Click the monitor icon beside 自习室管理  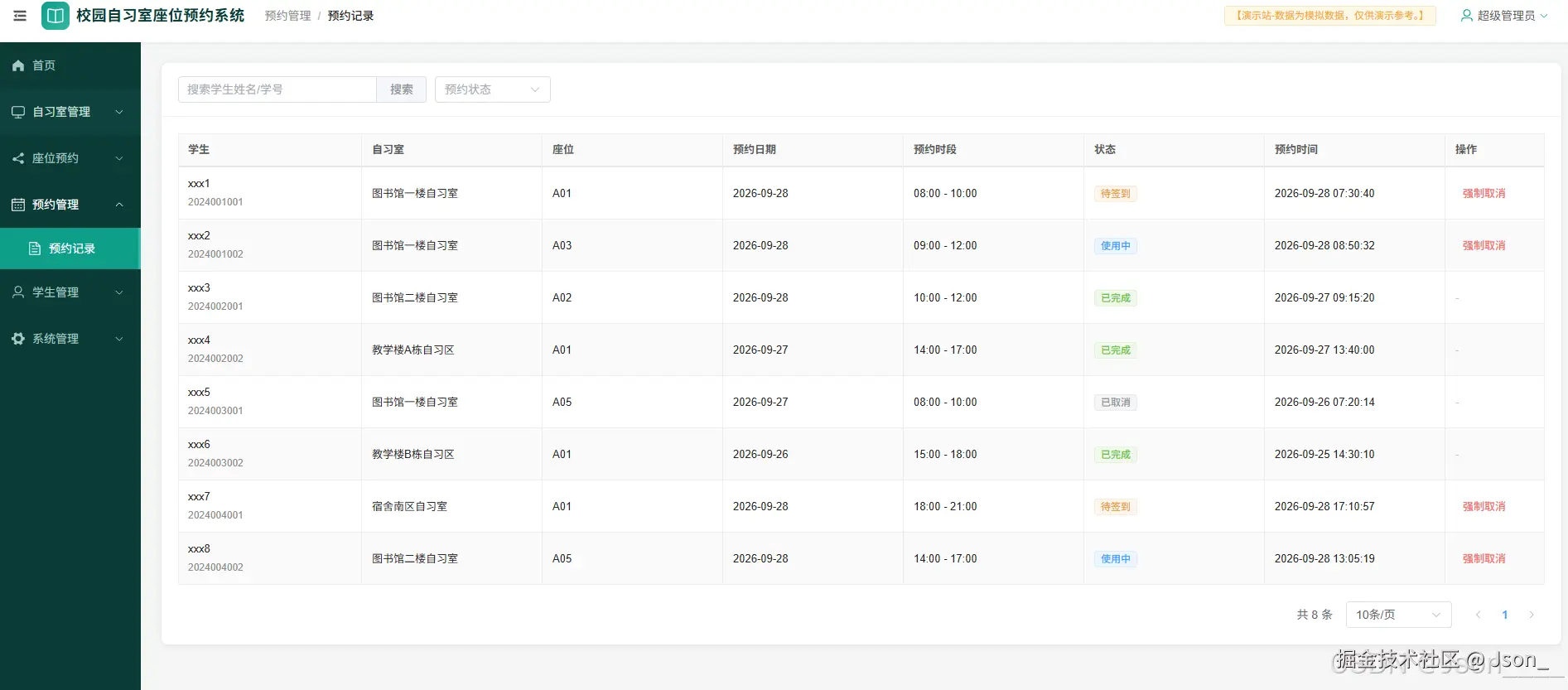18,112
